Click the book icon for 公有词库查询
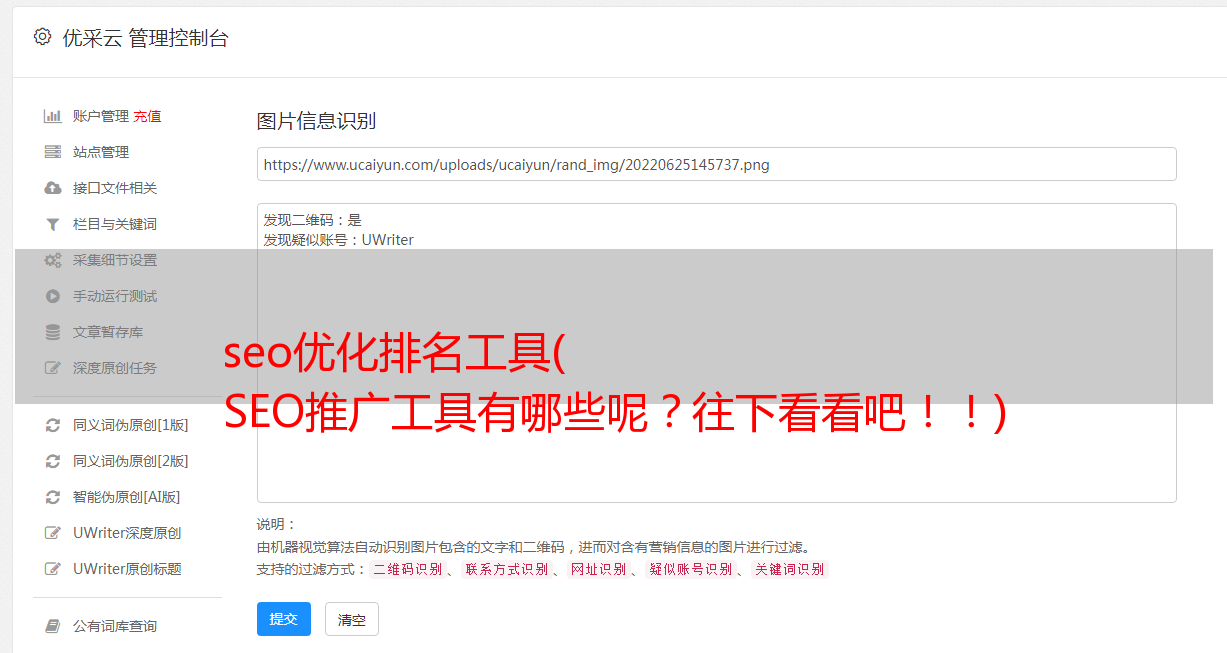Image resolution: width=1227 pixels, height=653 pixels. (53, 626)
